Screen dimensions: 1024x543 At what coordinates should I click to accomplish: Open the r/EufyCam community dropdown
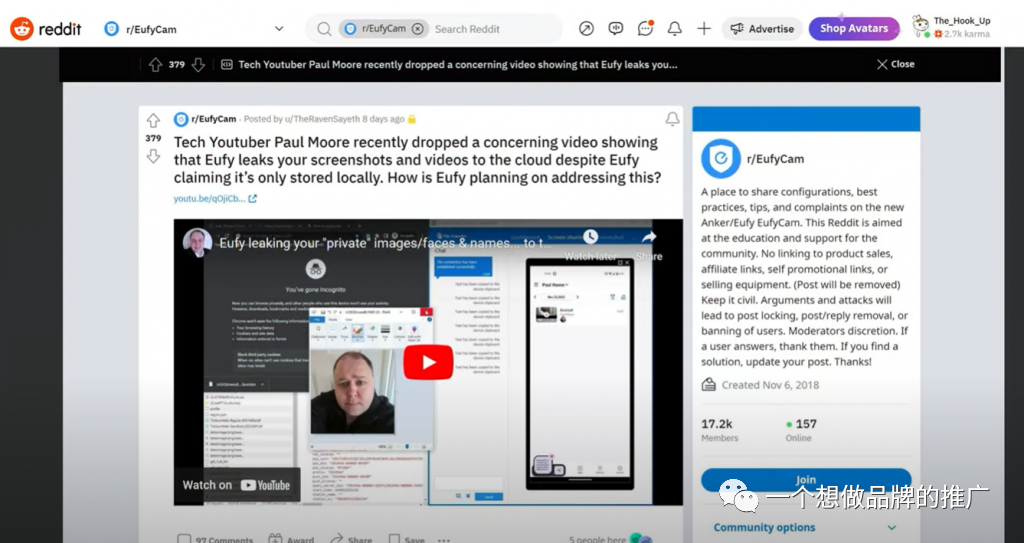point(195,29)
